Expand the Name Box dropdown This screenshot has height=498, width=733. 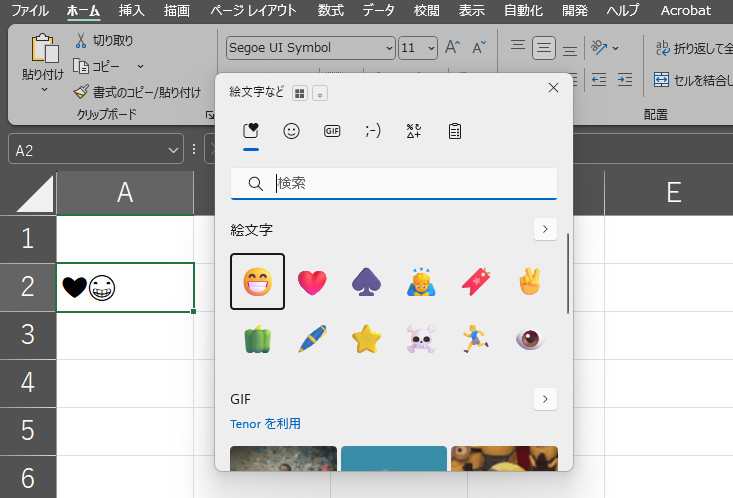click(x=175, y=150)
